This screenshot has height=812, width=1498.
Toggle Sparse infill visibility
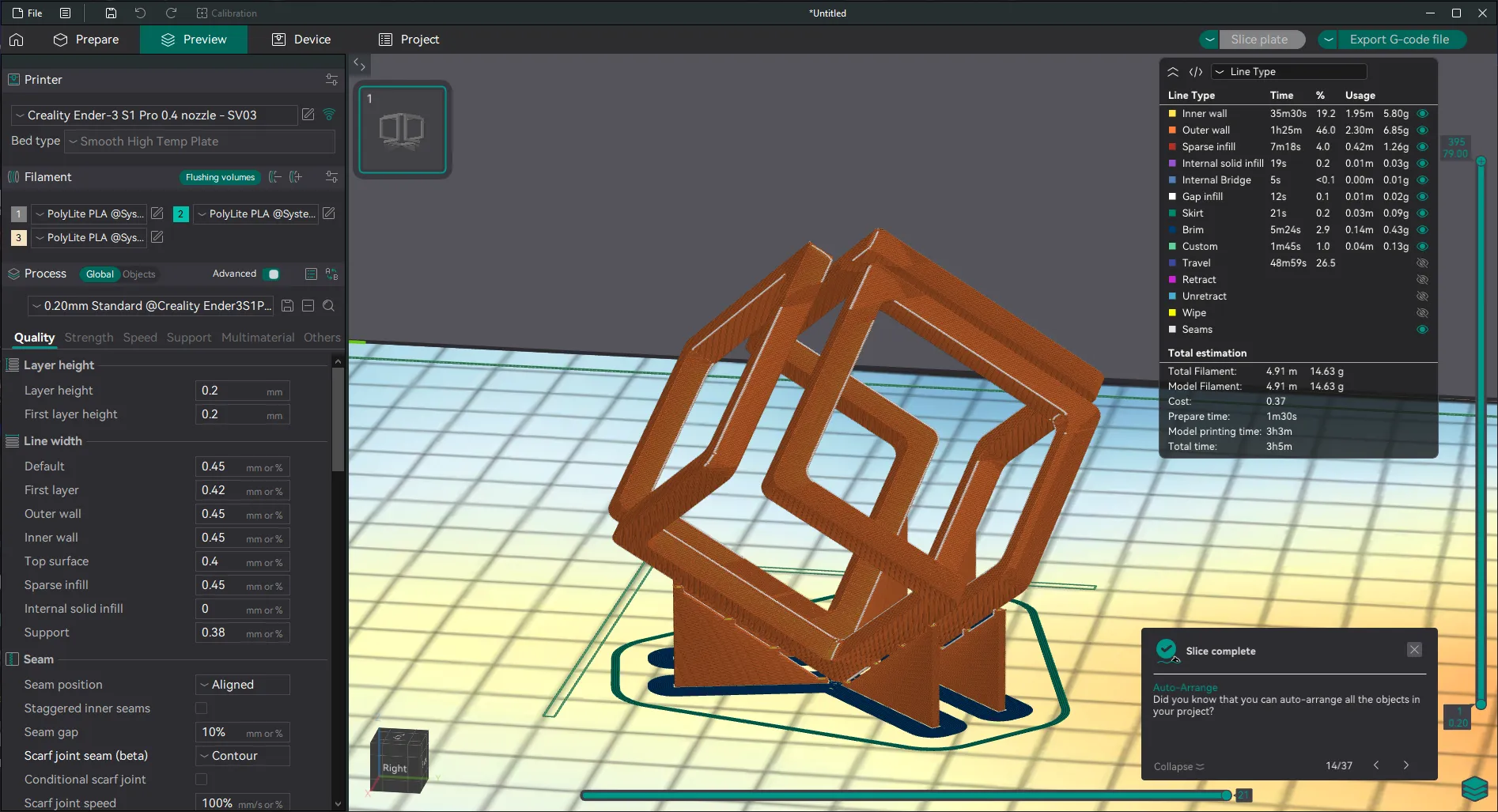1422,147
